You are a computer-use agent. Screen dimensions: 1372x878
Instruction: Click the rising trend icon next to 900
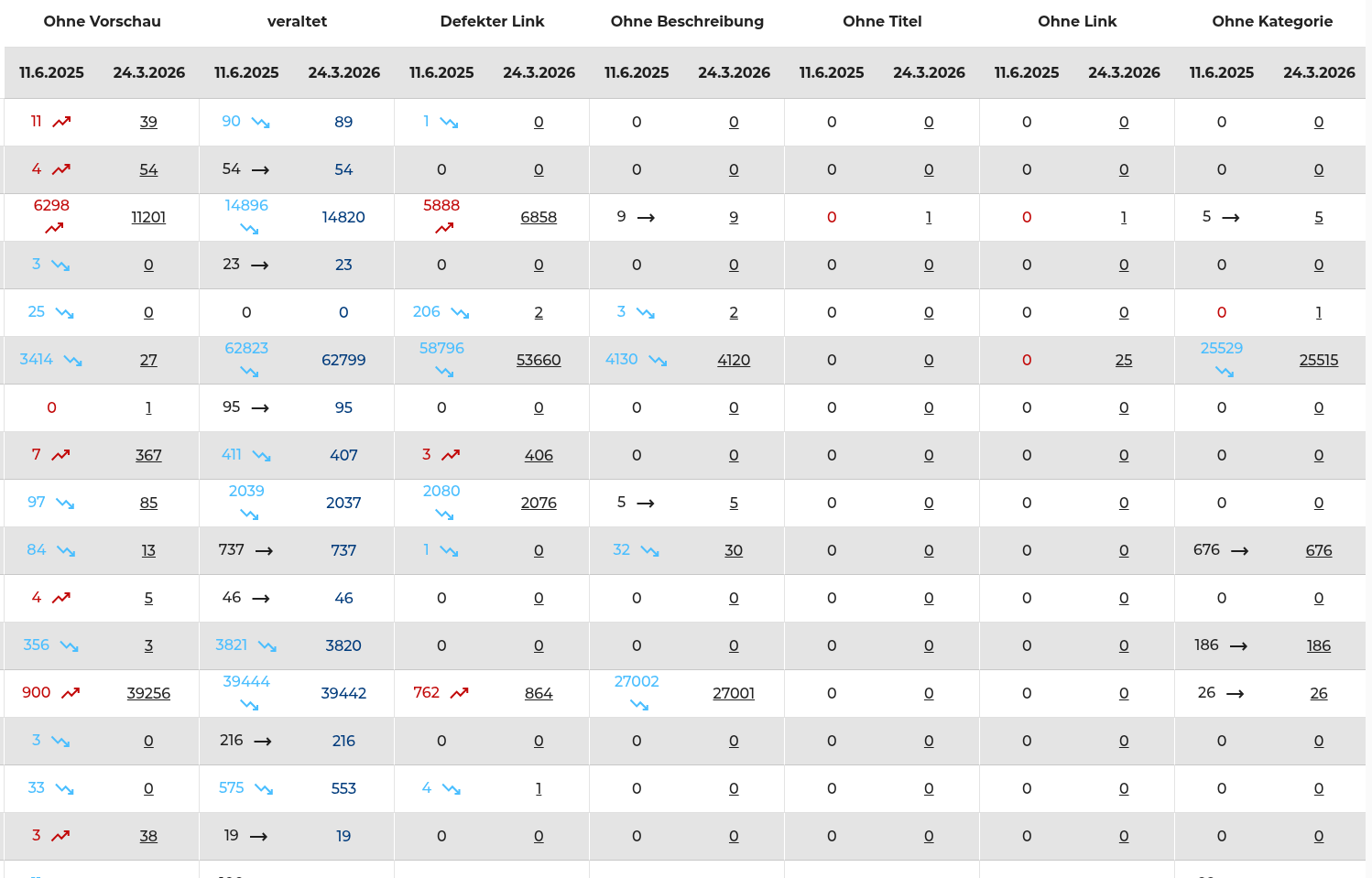tap(71, 693)
